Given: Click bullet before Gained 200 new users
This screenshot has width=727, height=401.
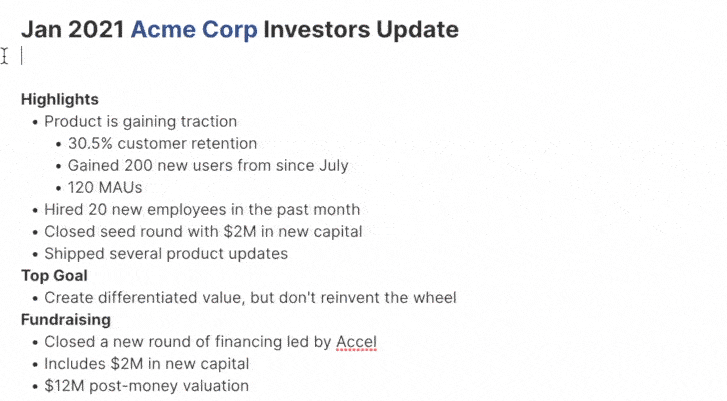Looking at the screenshot, I should pyautogui.click(x=58, y=166).
